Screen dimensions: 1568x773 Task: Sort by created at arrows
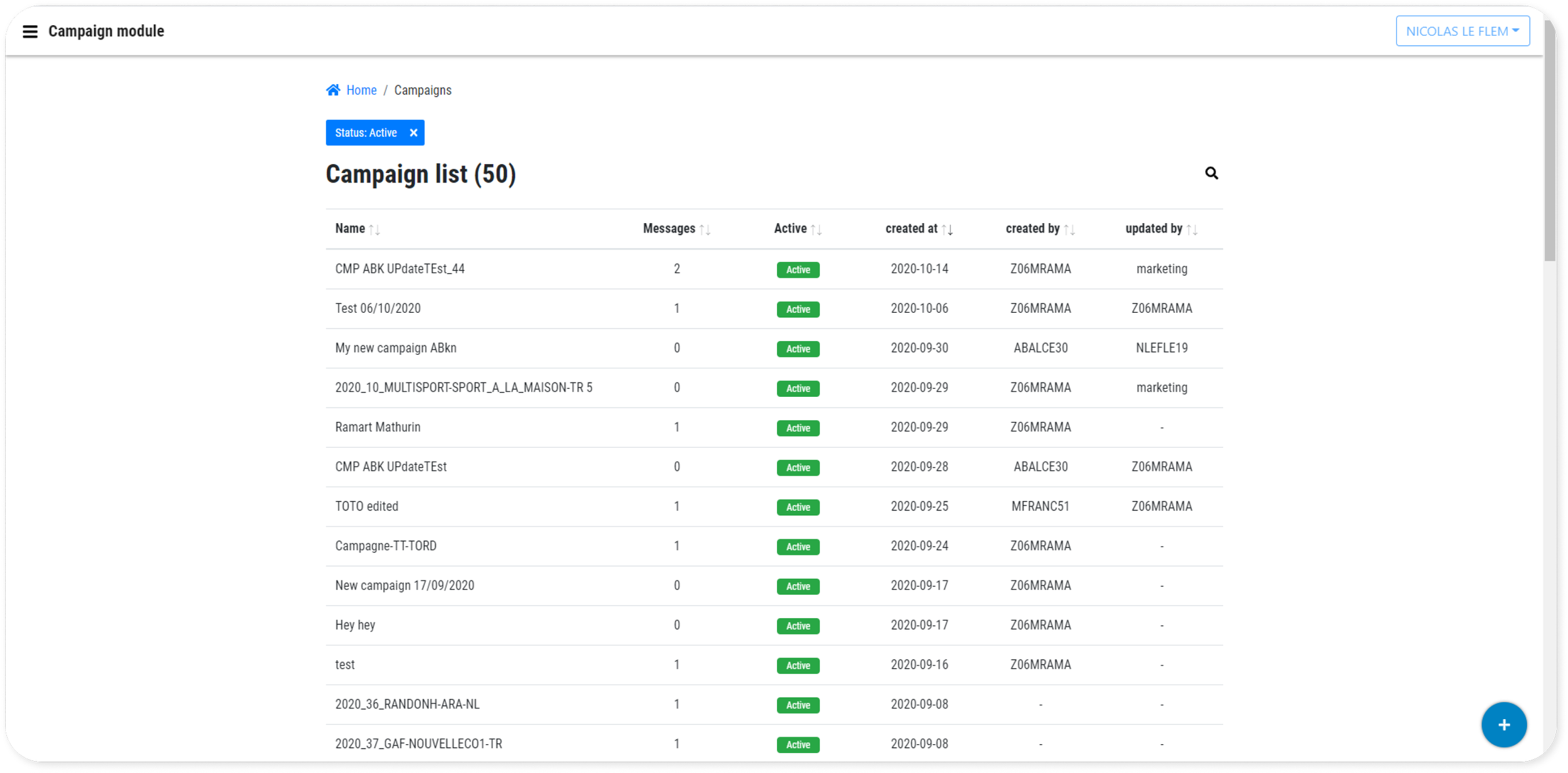[x=947, y=229]
